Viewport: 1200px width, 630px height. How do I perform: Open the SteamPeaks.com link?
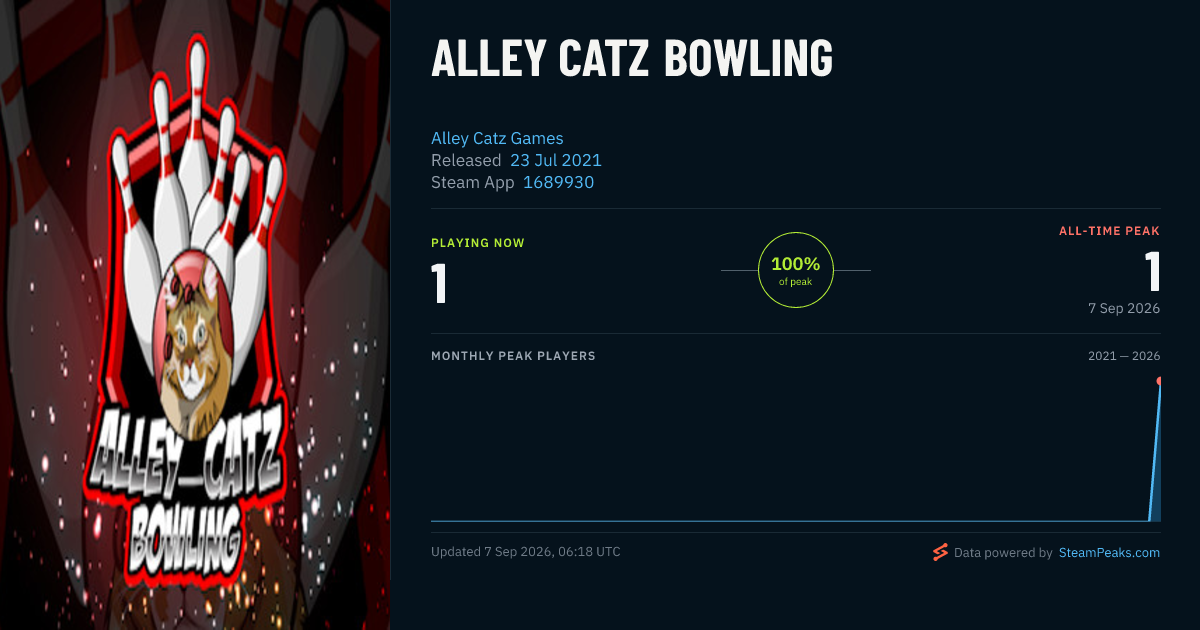click(x=1109, y=552)
